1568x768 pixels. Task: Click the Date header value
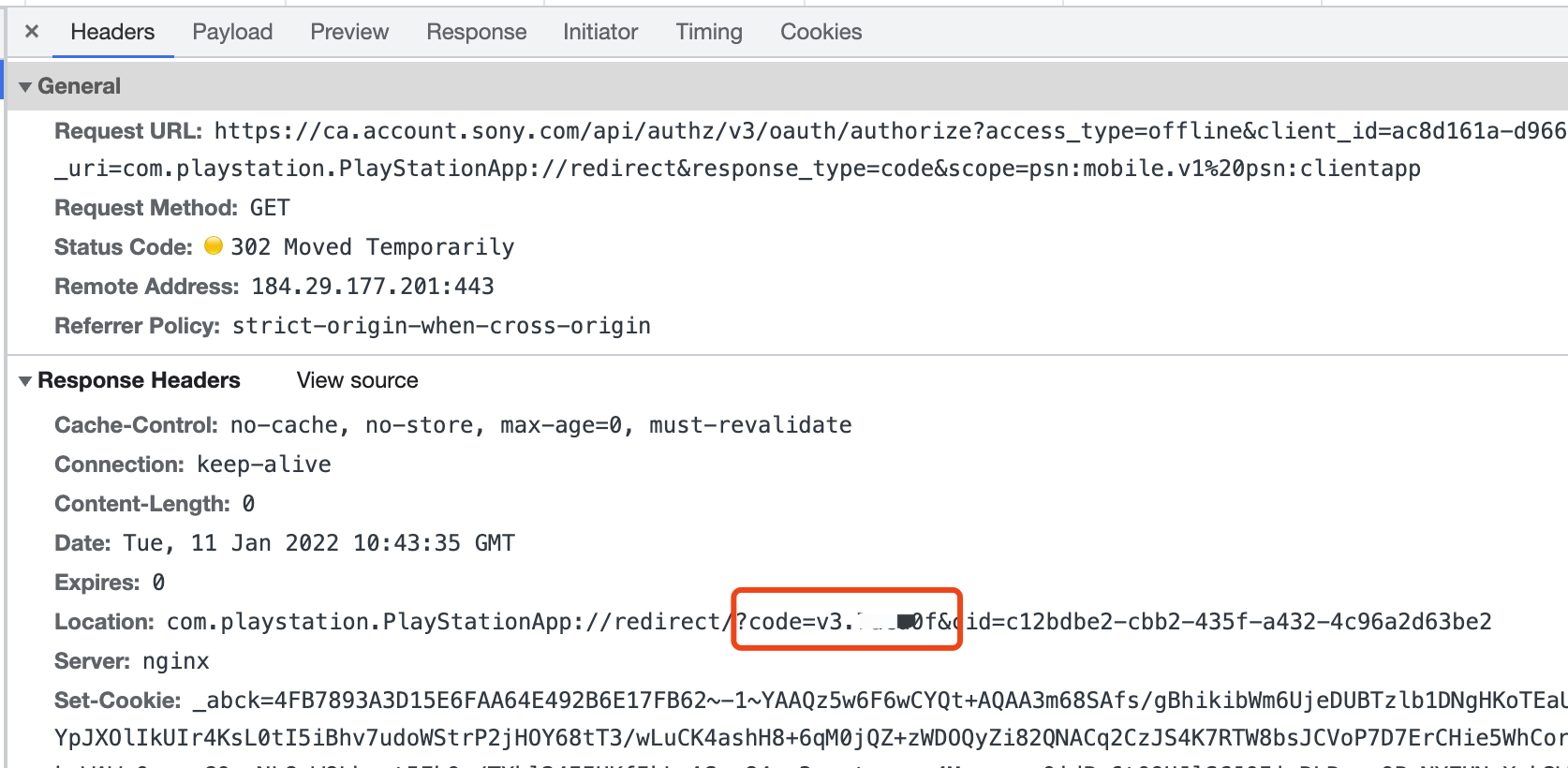318,543
